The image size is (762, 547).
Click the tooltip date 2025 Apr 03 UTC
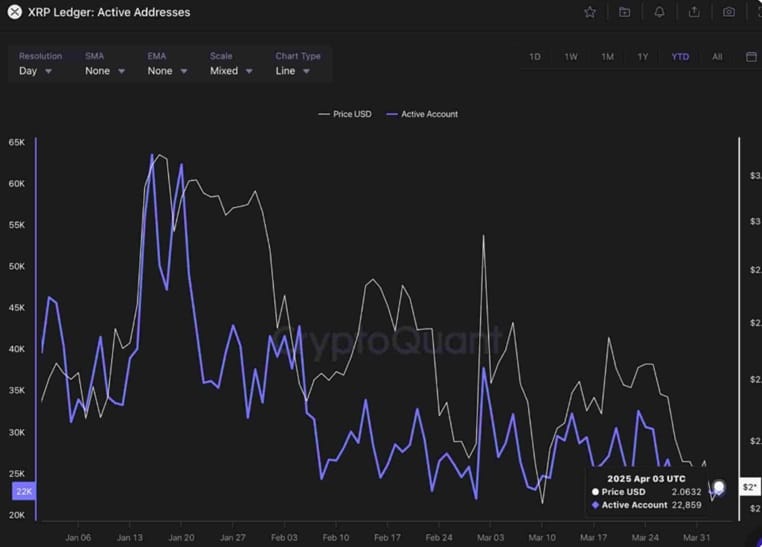pyautogui.click(x=646, y=479)
